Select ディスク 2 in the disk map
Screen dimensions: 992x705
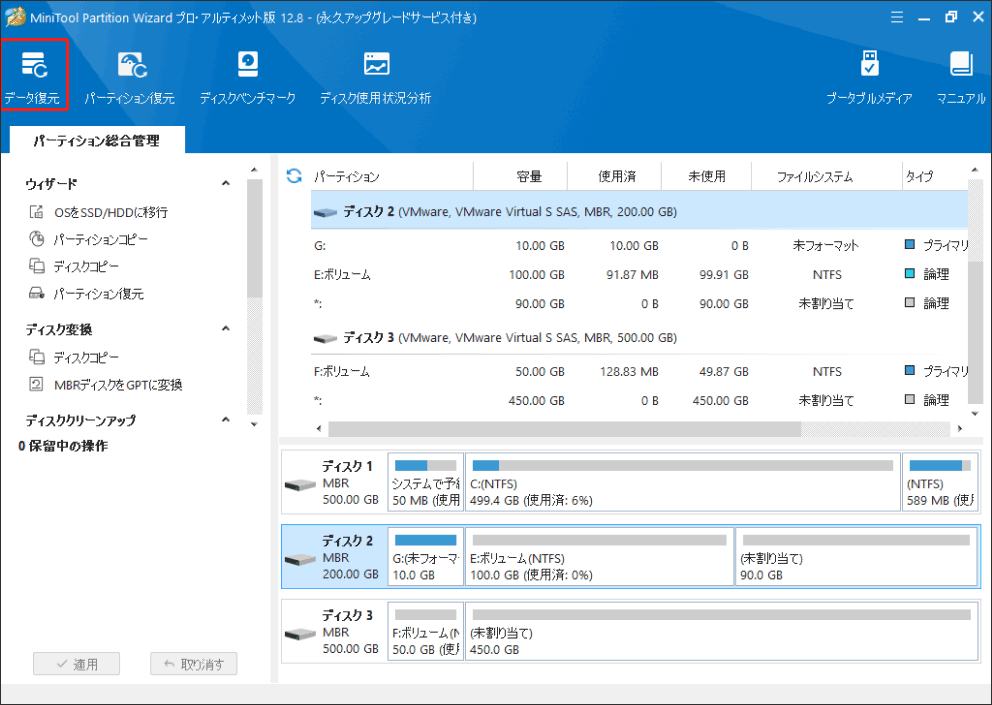[333, 557]
